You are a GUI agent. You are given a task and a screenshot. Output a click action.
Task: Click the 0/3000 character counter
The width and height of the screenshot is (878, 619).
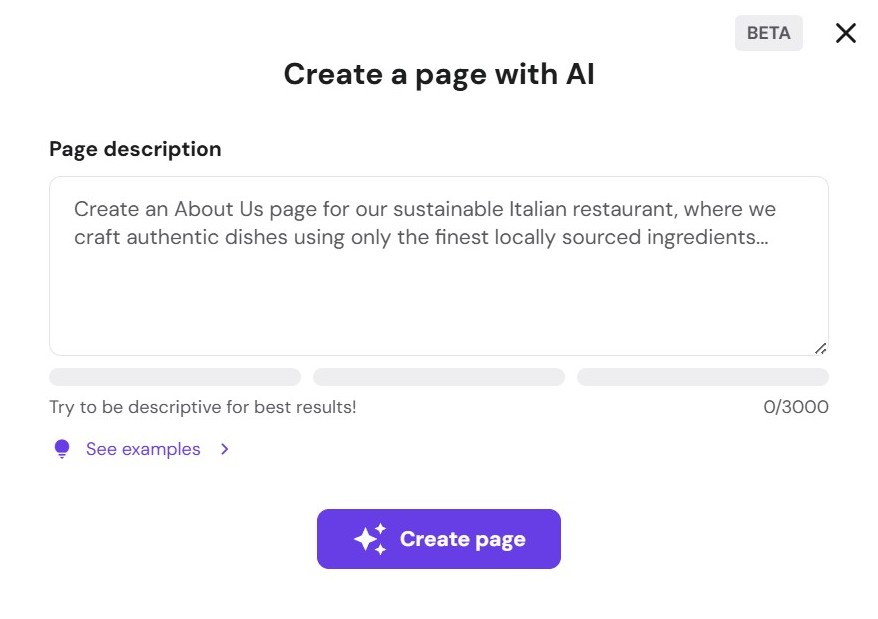tap(796, 407)
